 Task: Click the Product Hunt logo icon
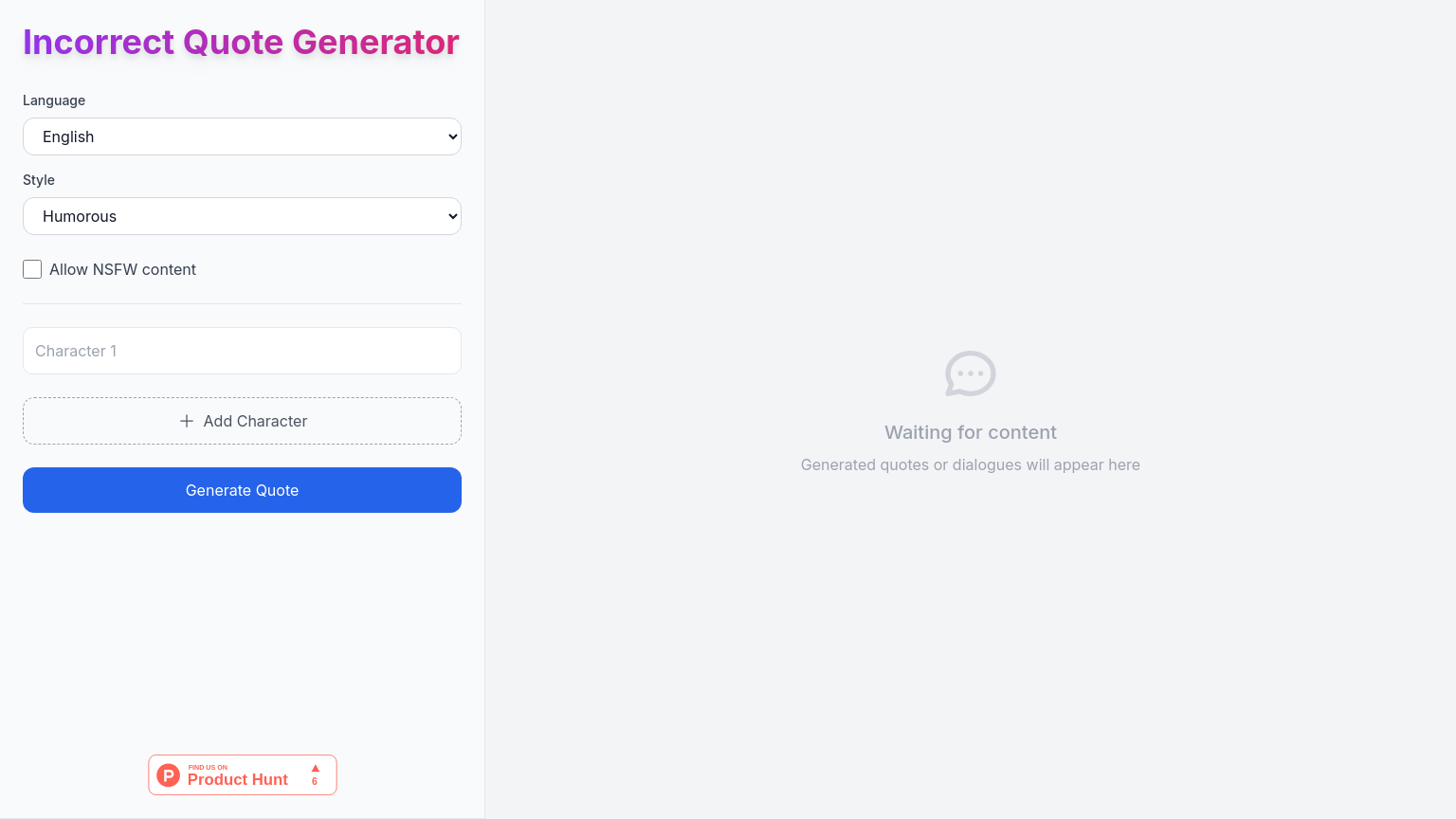click(168, 774)
